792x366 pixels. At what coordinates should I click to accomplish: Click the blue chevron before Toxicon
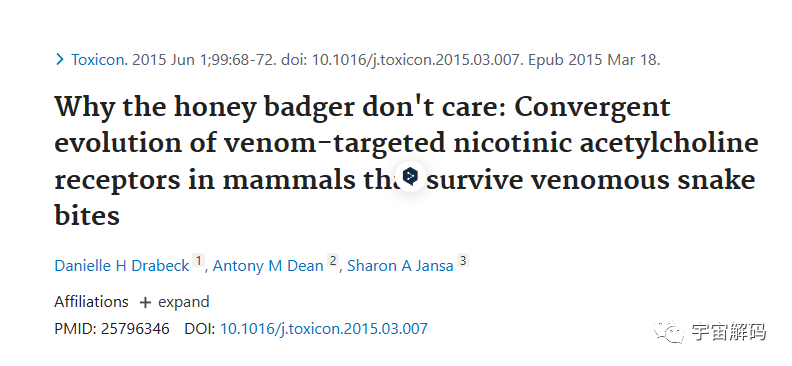point(60,60)
